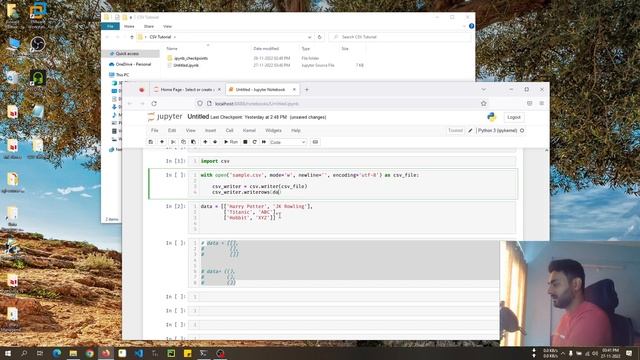Expand address history dropdown in Explorer
Viewport: 640px width, 360px height.
click(x=310, y=37)
